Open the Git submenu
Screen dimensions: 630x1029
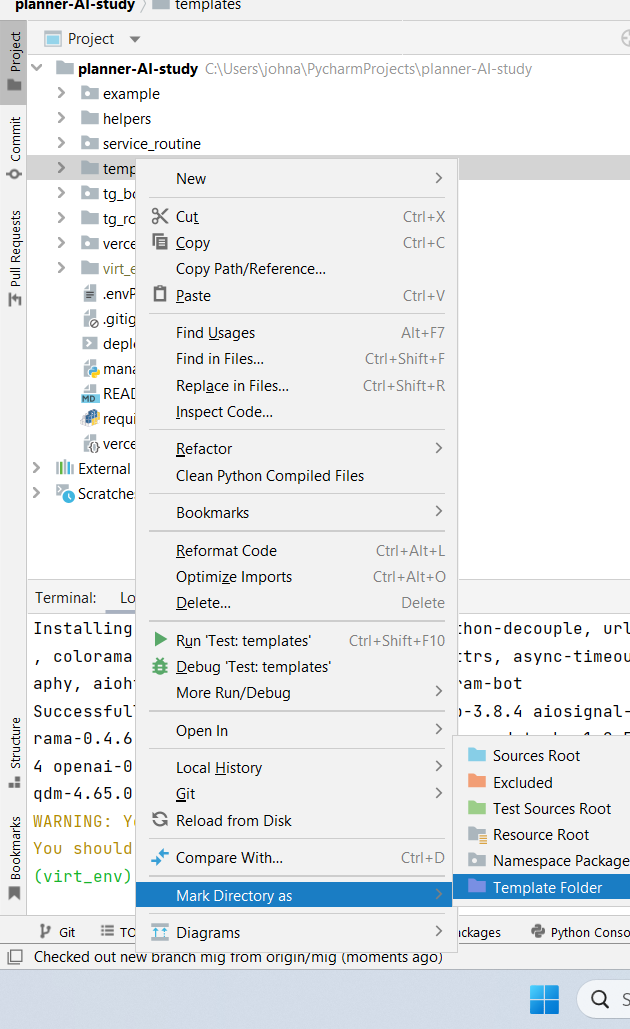pyautogui.click(x=297, y=794)
